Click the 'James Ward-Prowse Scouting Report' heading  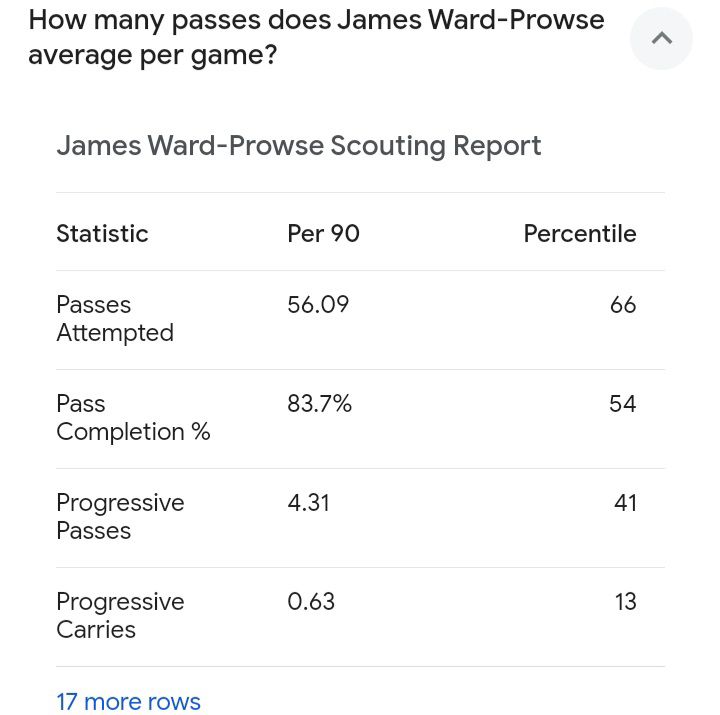click(298, 145)
